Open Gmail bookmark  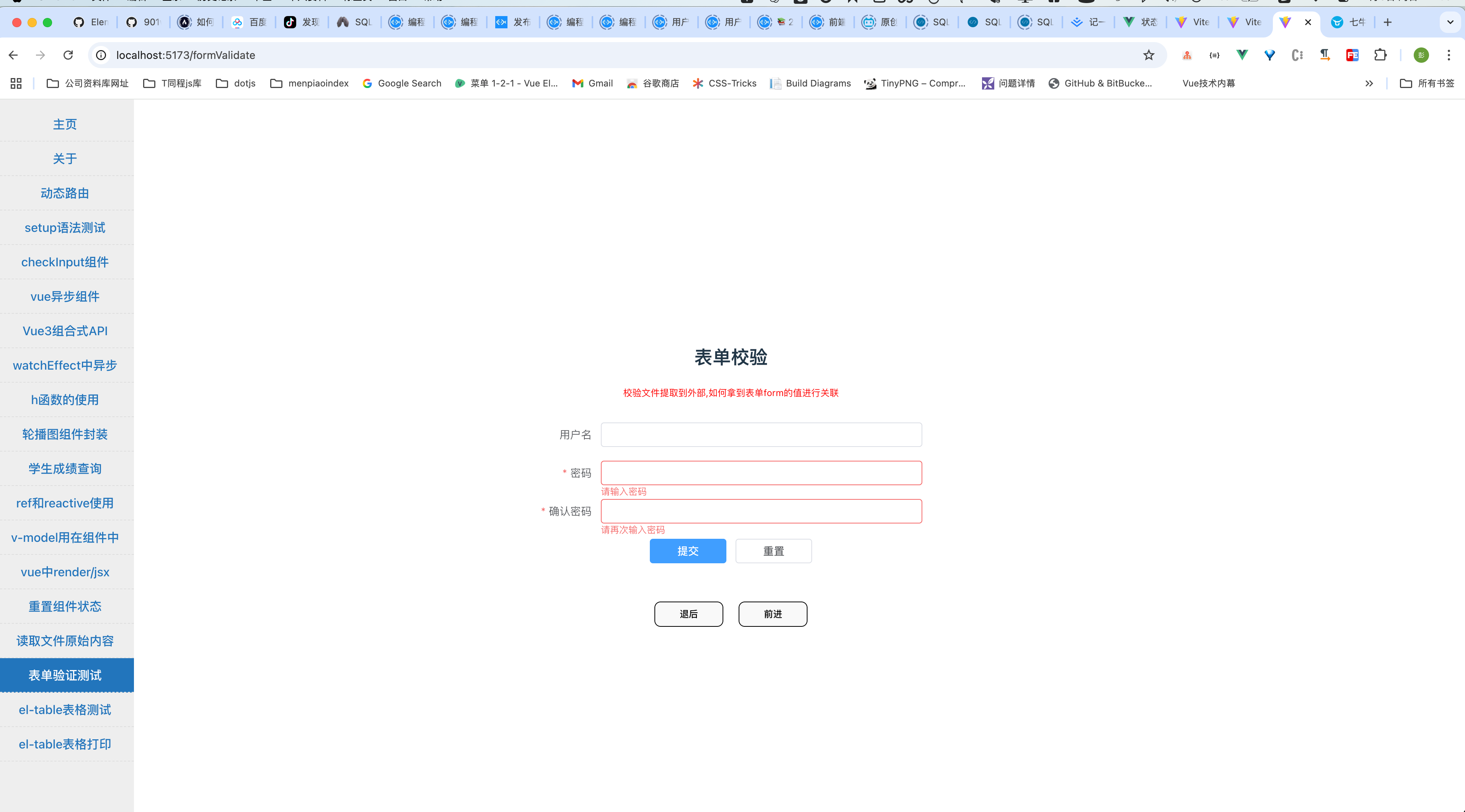(592, 83)
